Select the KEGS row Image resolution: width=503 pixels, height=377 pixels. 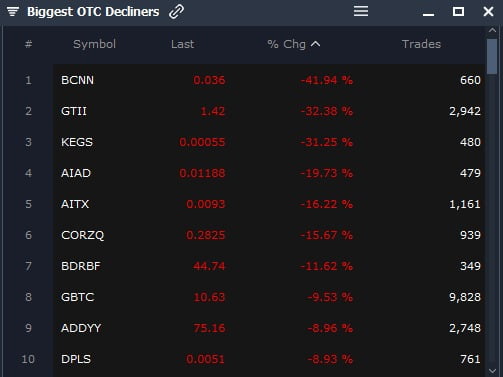(x=269, y=142)
